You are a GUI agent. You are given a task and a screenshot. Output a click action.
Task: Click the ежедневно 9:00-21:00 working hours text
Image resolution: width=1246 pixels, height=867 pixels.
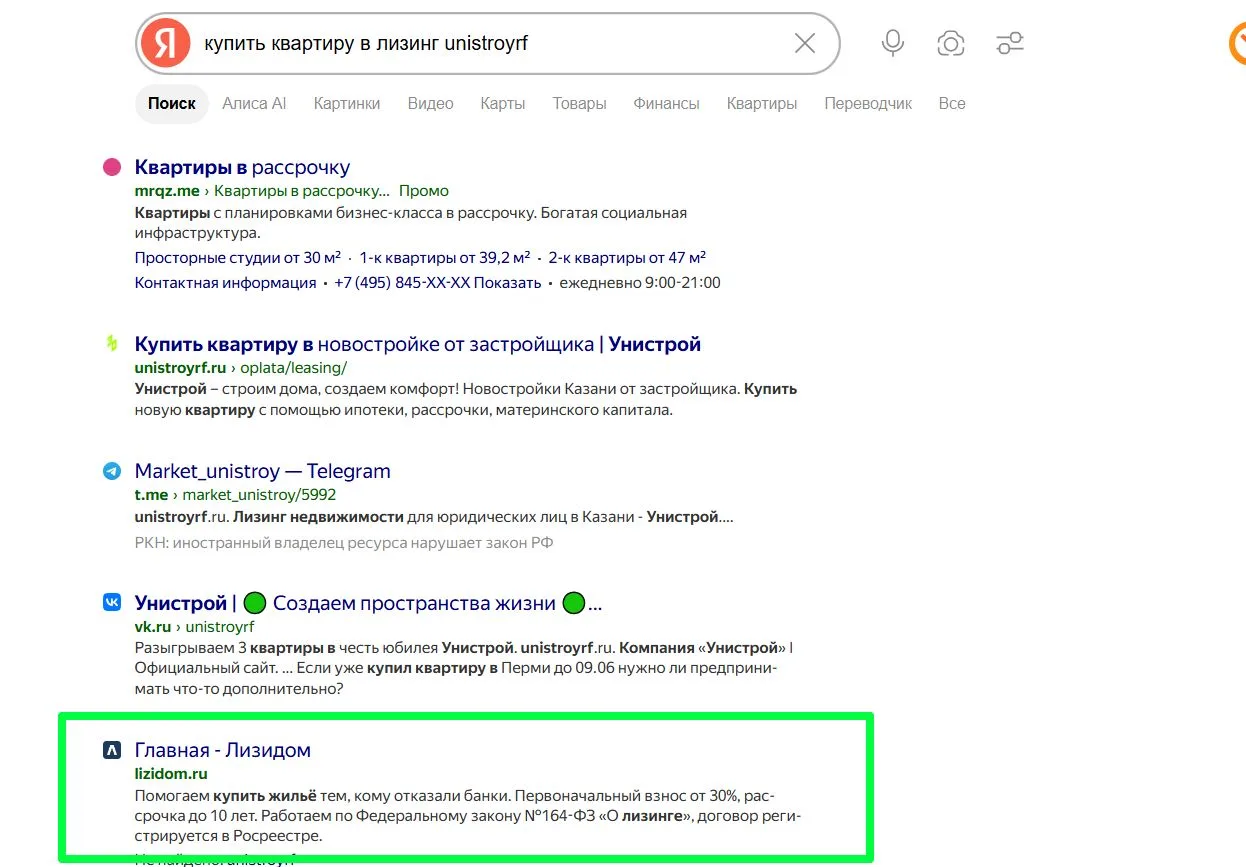(640, 283)
